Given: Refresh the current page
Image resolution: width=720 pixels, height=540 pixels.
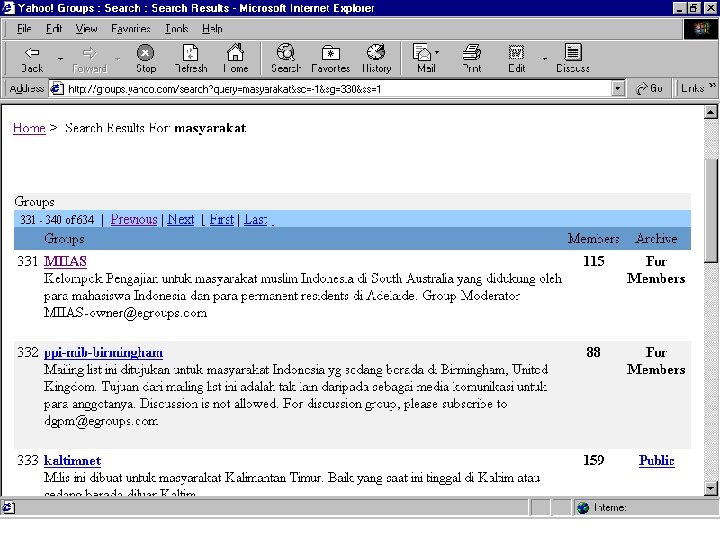Looking at the screenshot, I should [191, 59].
